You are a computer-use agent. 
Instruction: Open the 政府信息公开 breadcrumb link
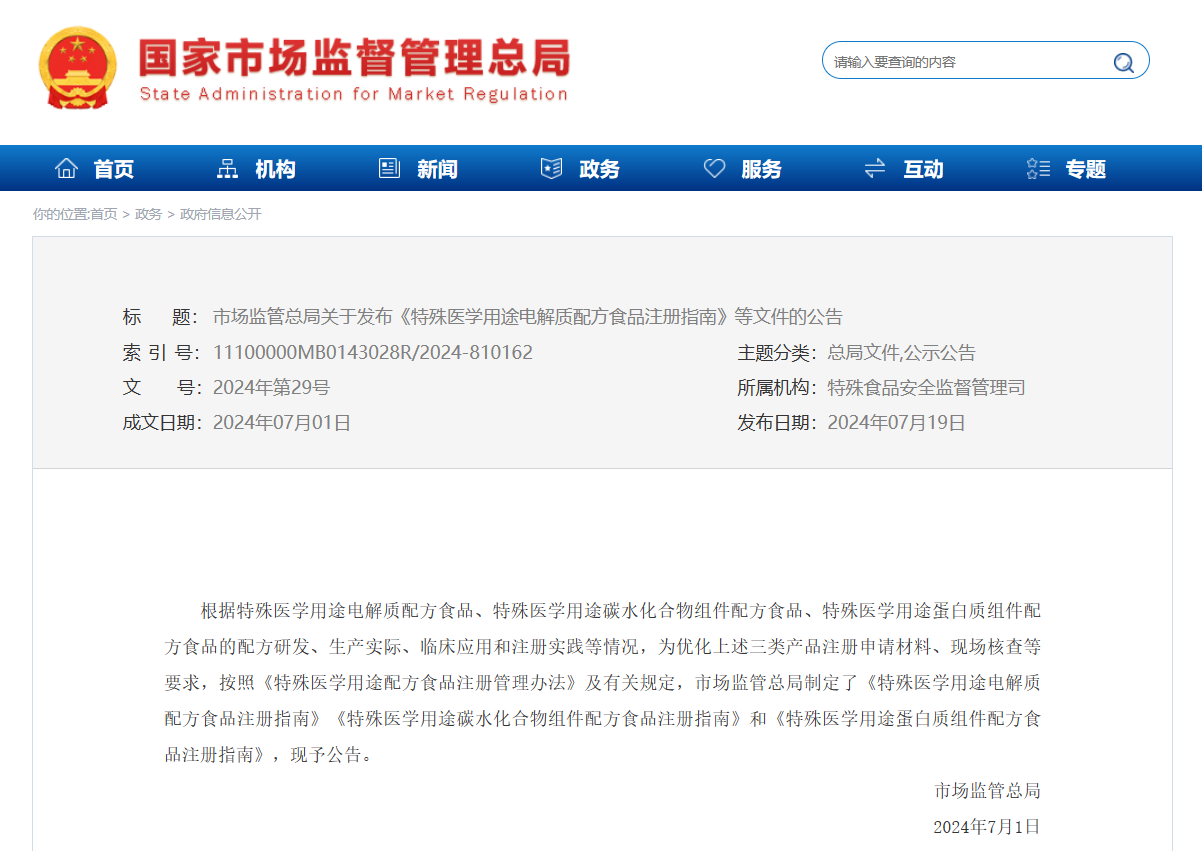(220, 214)
